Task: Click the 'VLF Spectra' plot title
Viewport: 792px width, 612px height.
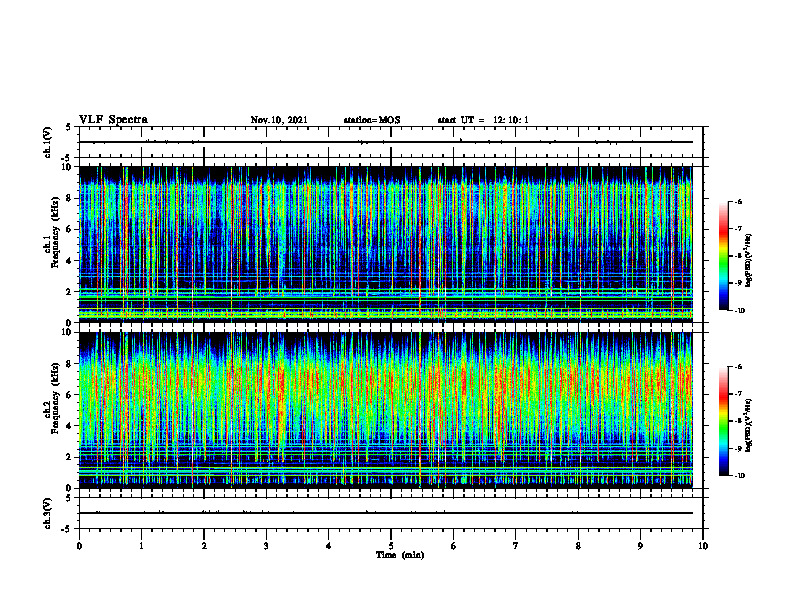Action: pyautogui.click(x=113, y=120)
